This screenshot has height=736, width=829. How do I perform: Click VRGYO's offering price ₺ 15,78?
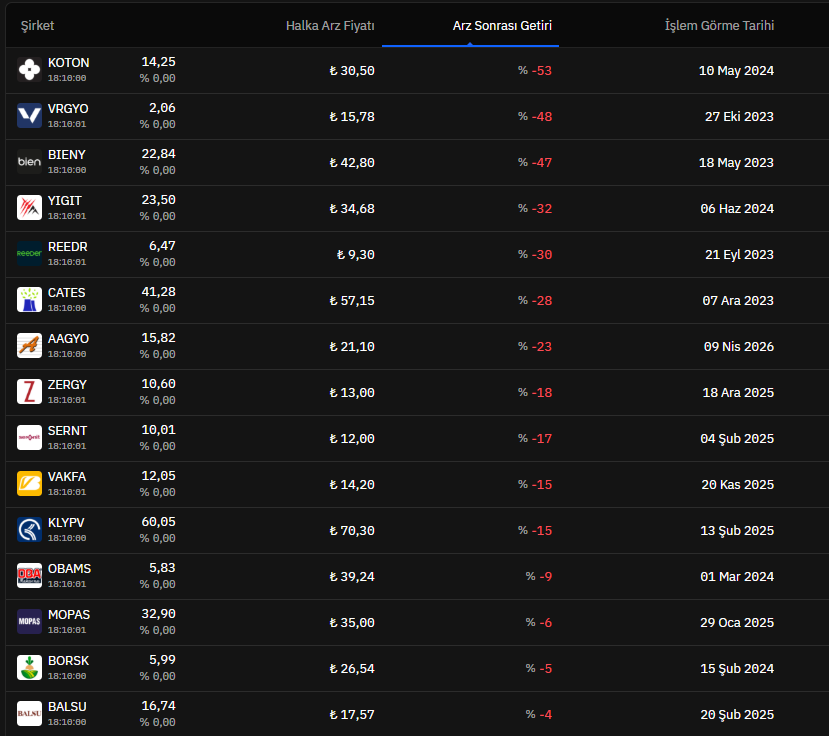tap(352, 116)
